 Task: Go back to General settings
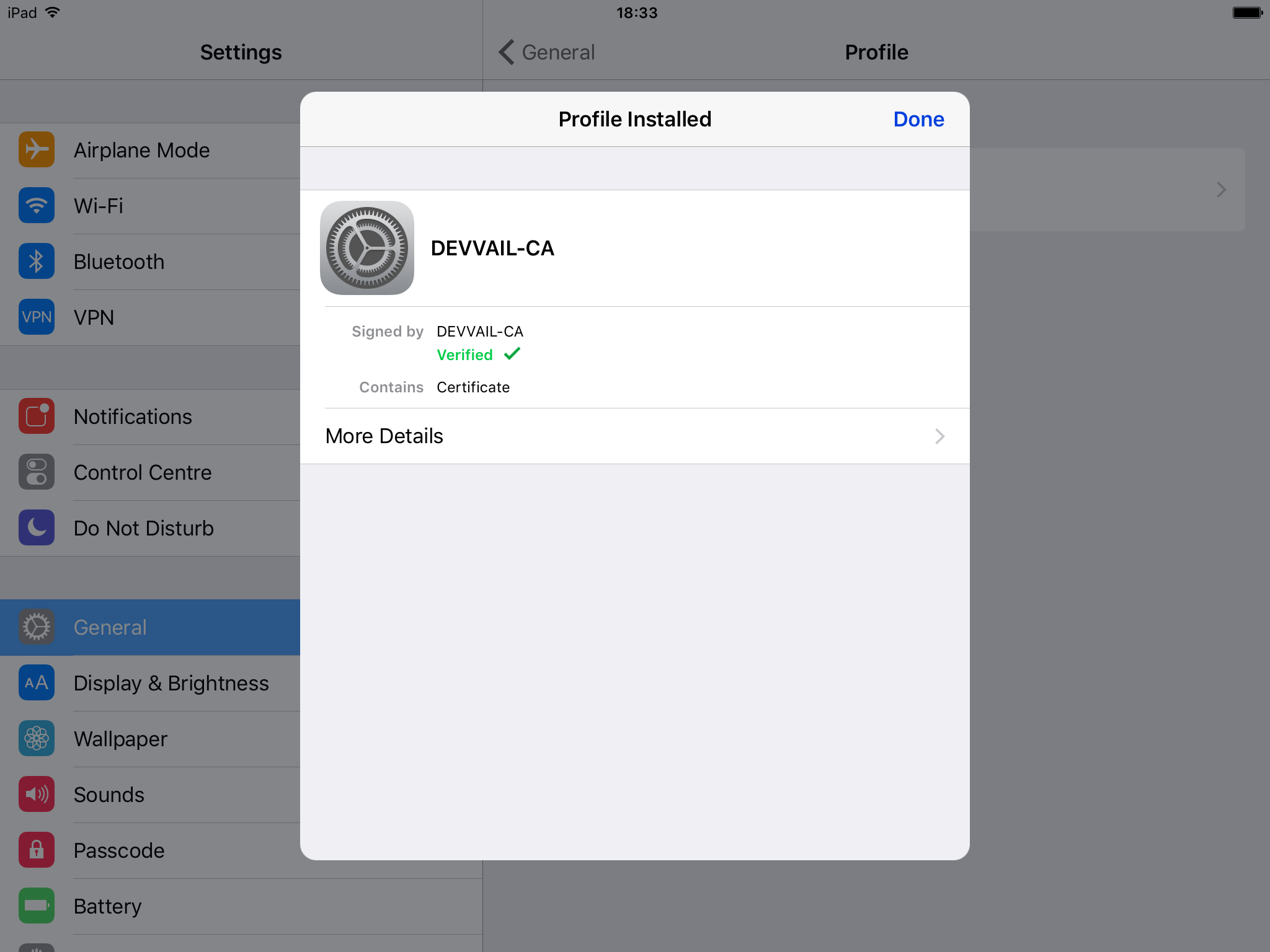click(x=547, y=52)
